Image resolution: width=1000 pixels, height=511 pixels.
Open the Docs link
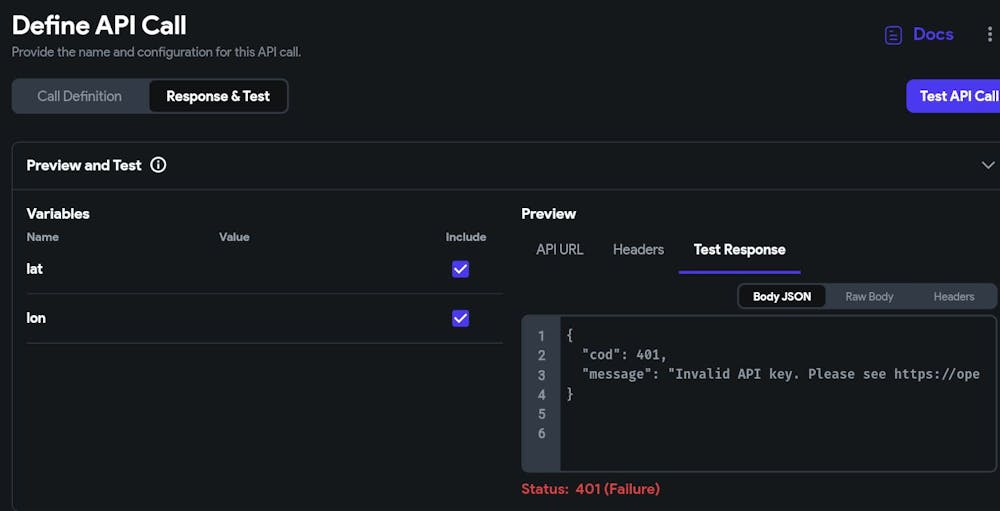[933, 35]
